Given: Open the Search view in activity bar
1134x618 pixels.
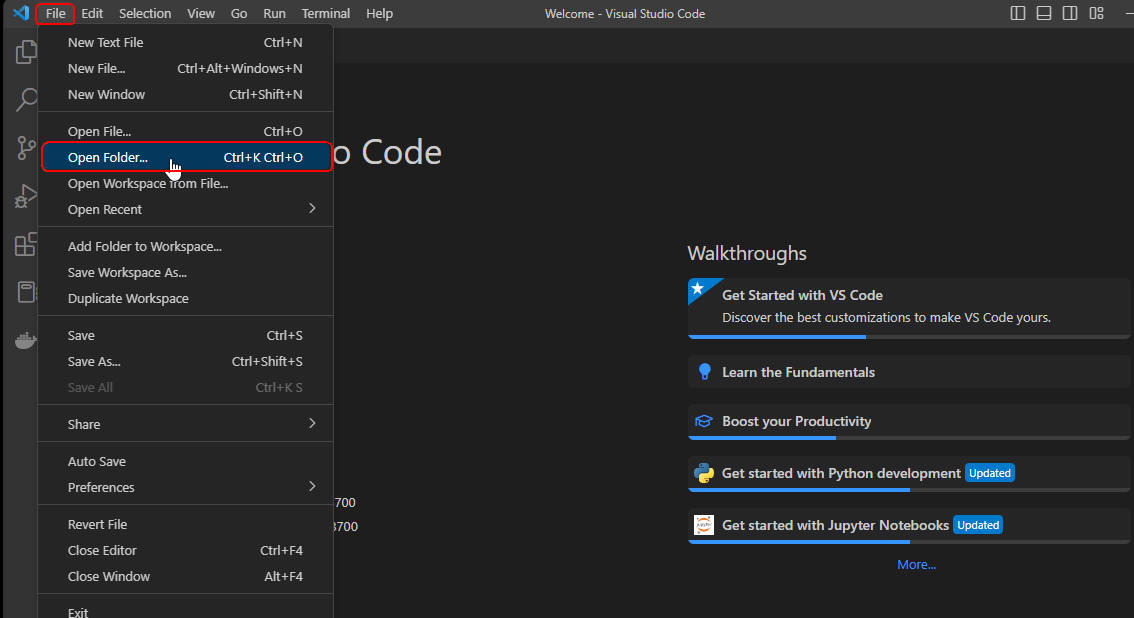Looking at the screenshot, I should click(26, 100).
